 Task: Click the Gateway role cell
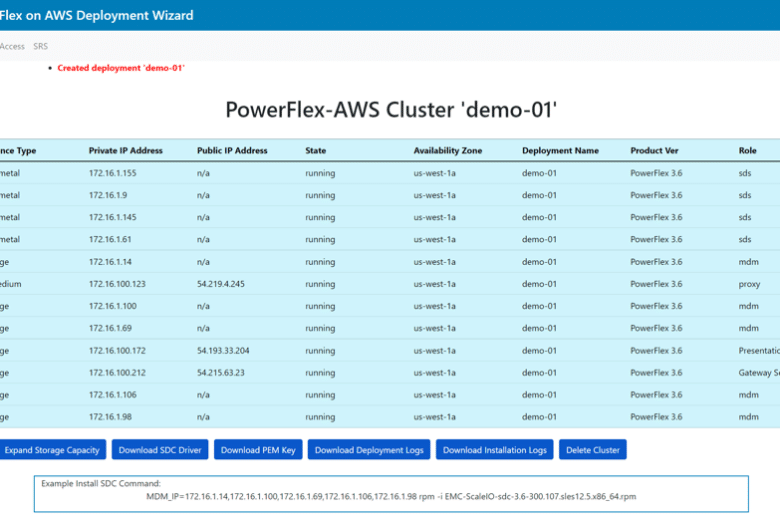click(759, 372)
